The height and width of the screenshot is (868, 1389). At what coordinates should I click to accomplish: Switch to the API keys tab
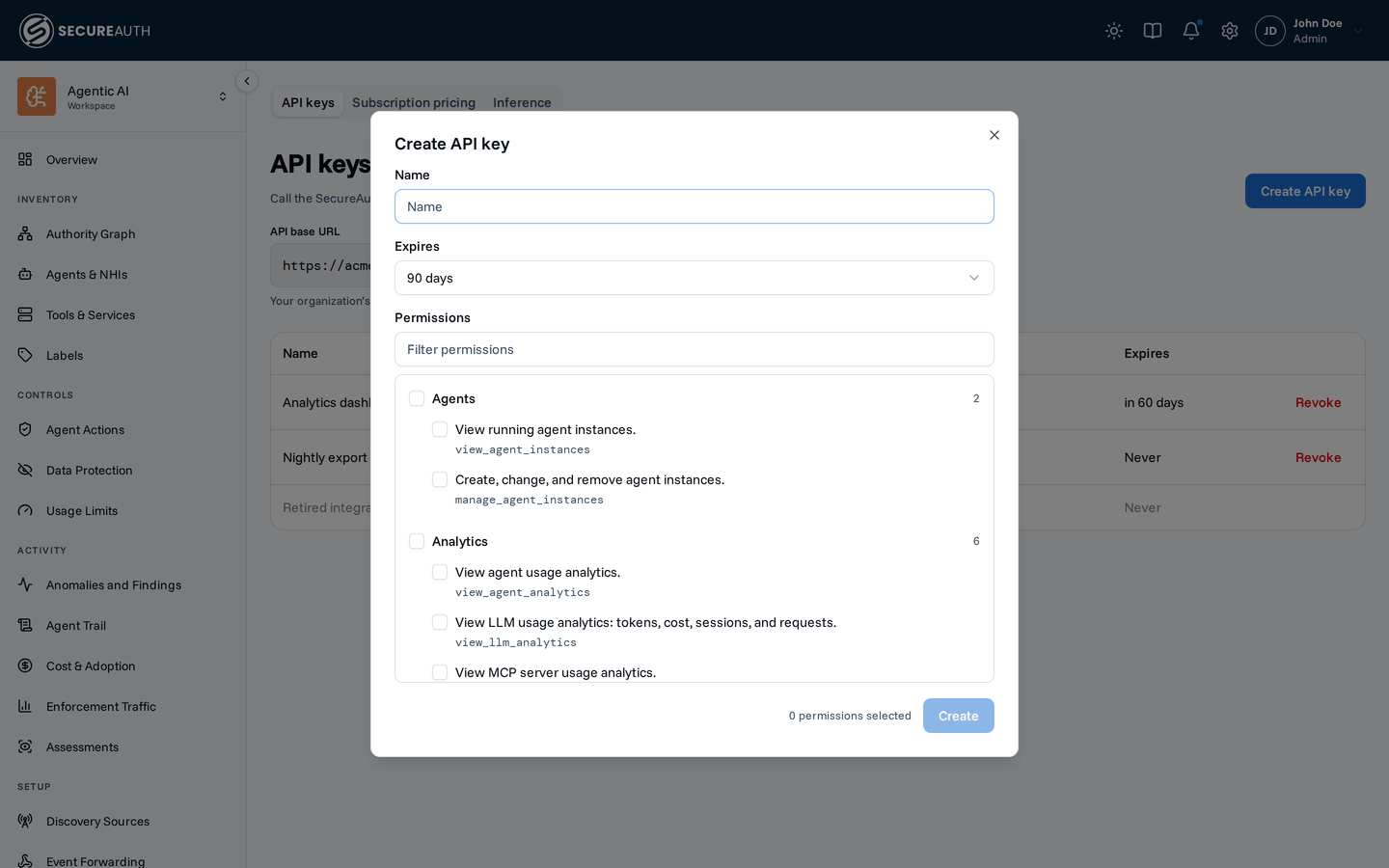coord(308,102)
